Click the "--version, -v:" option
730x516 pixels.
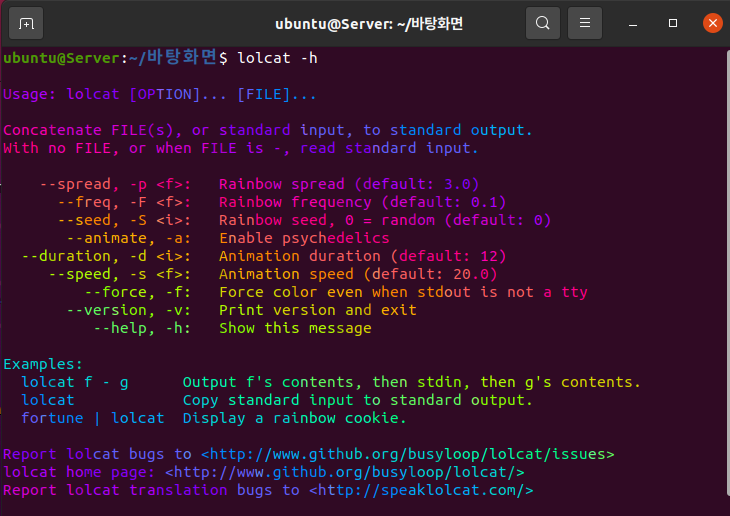128,310
